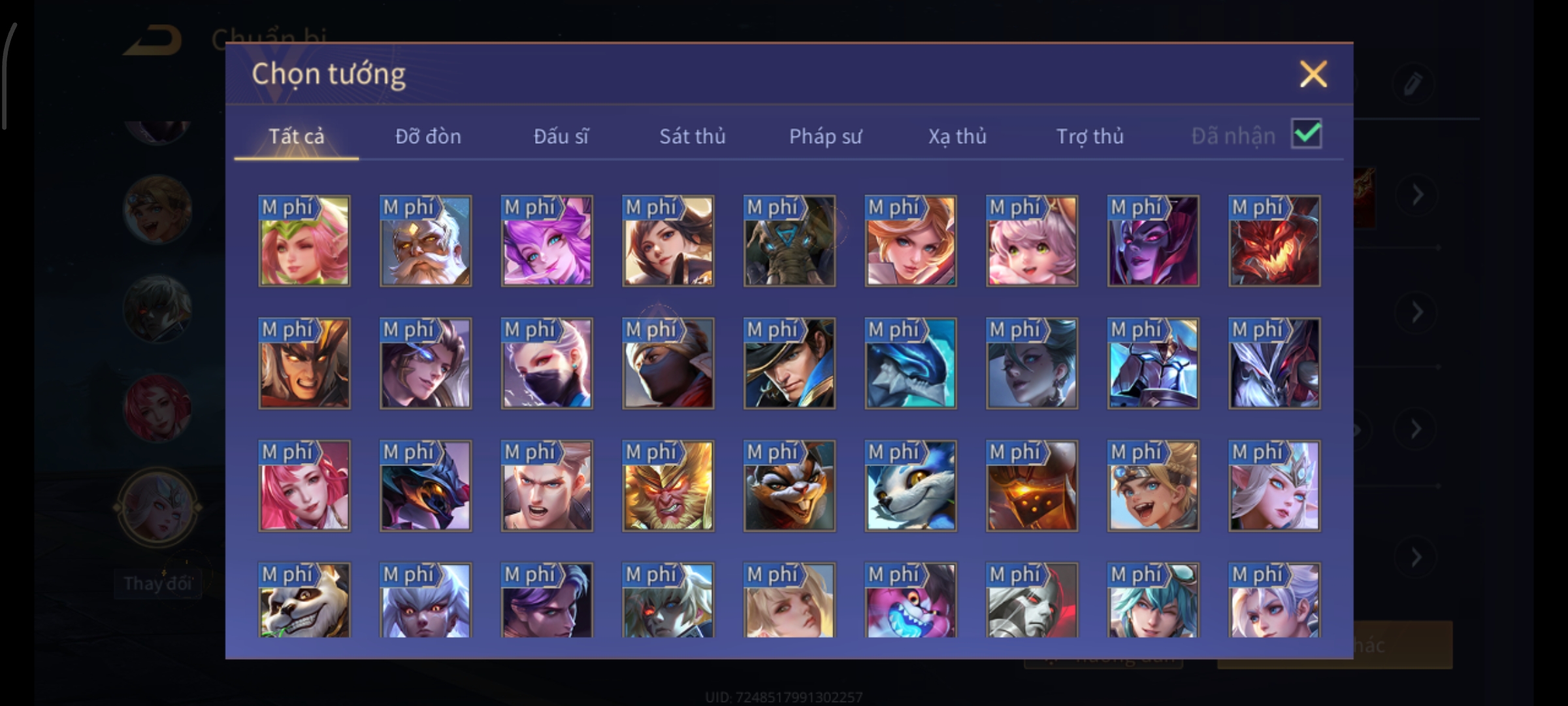Select the golden monkey king hero
The height and width of the screenshot is (706, 1568).
(668, 486)
